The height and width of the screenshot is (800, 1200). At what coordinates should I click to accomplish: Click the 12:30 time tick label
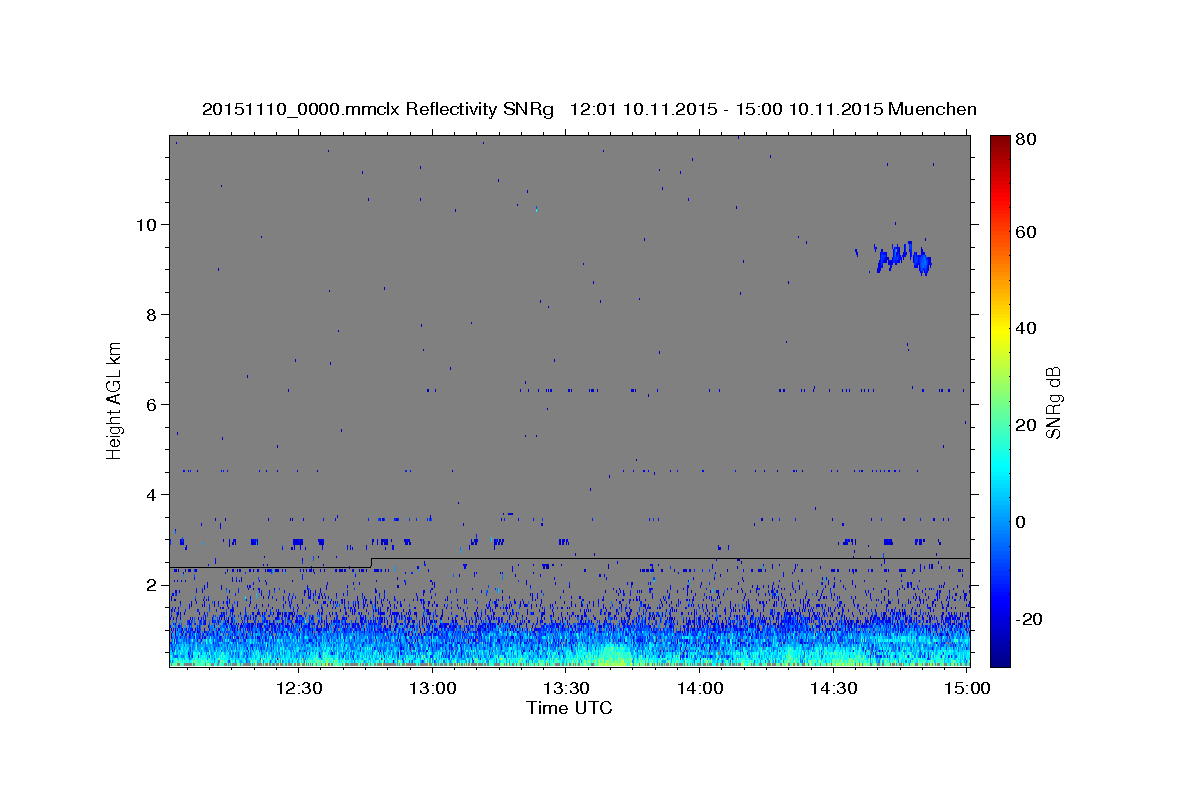click(299, 689)
